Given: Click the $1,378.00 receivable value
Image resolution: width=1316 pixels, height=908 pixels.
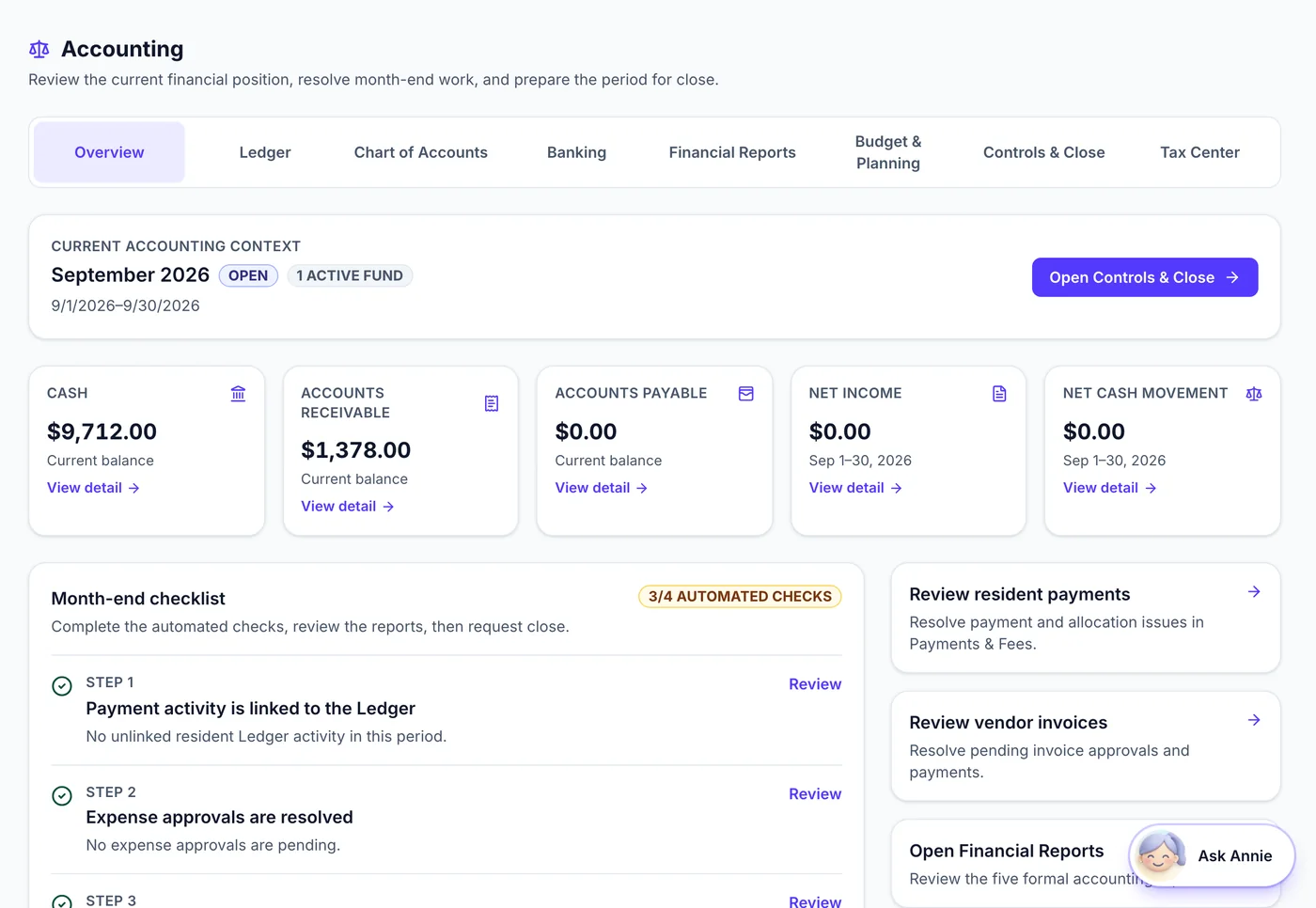Looking at the screenshot, I should coord(355,450).
